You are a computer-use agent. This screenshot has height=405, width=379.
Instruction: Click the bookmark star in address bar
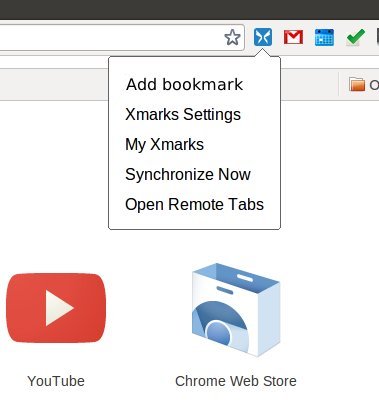pos(232,37)
